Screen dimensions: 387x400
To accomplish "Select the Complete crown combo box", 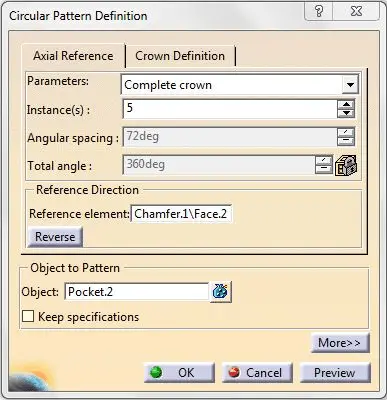I will [x=240, y=85].
